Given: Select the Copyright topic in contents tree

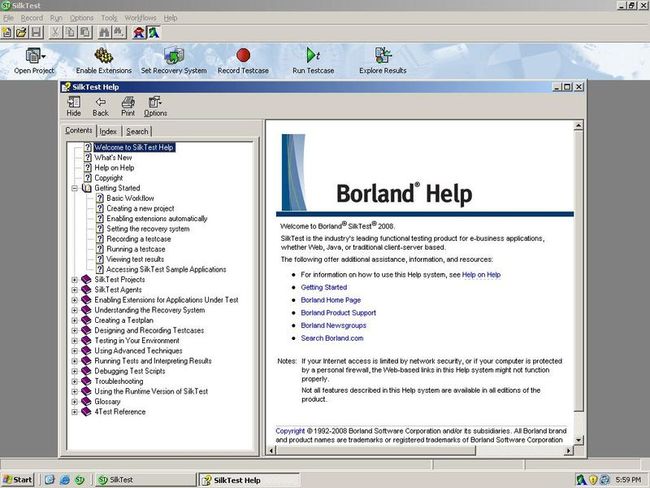Looking at the screenshot, I should [109, 178].
